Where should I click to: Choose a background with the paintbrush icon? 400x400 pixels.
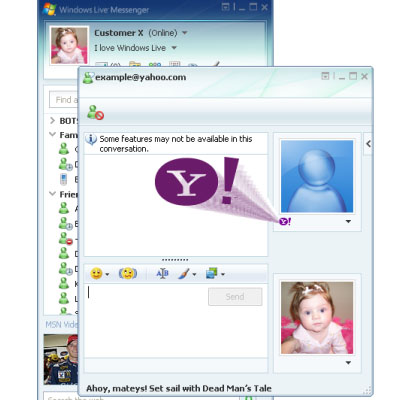[x=183, y=274]
